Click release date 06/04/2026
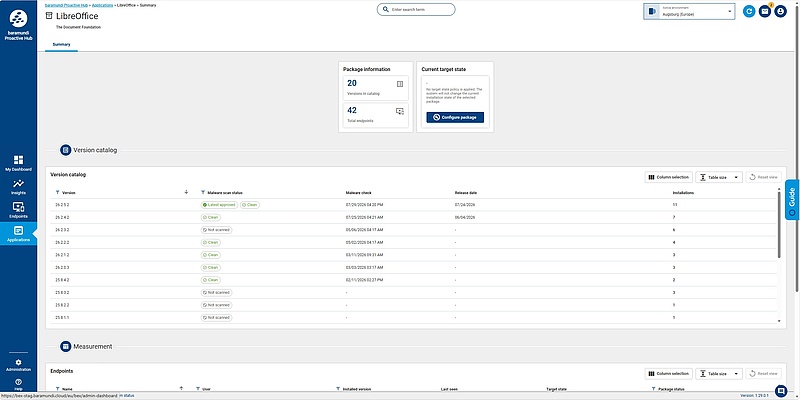Viewport: 800px width, 400px height. 465,217
